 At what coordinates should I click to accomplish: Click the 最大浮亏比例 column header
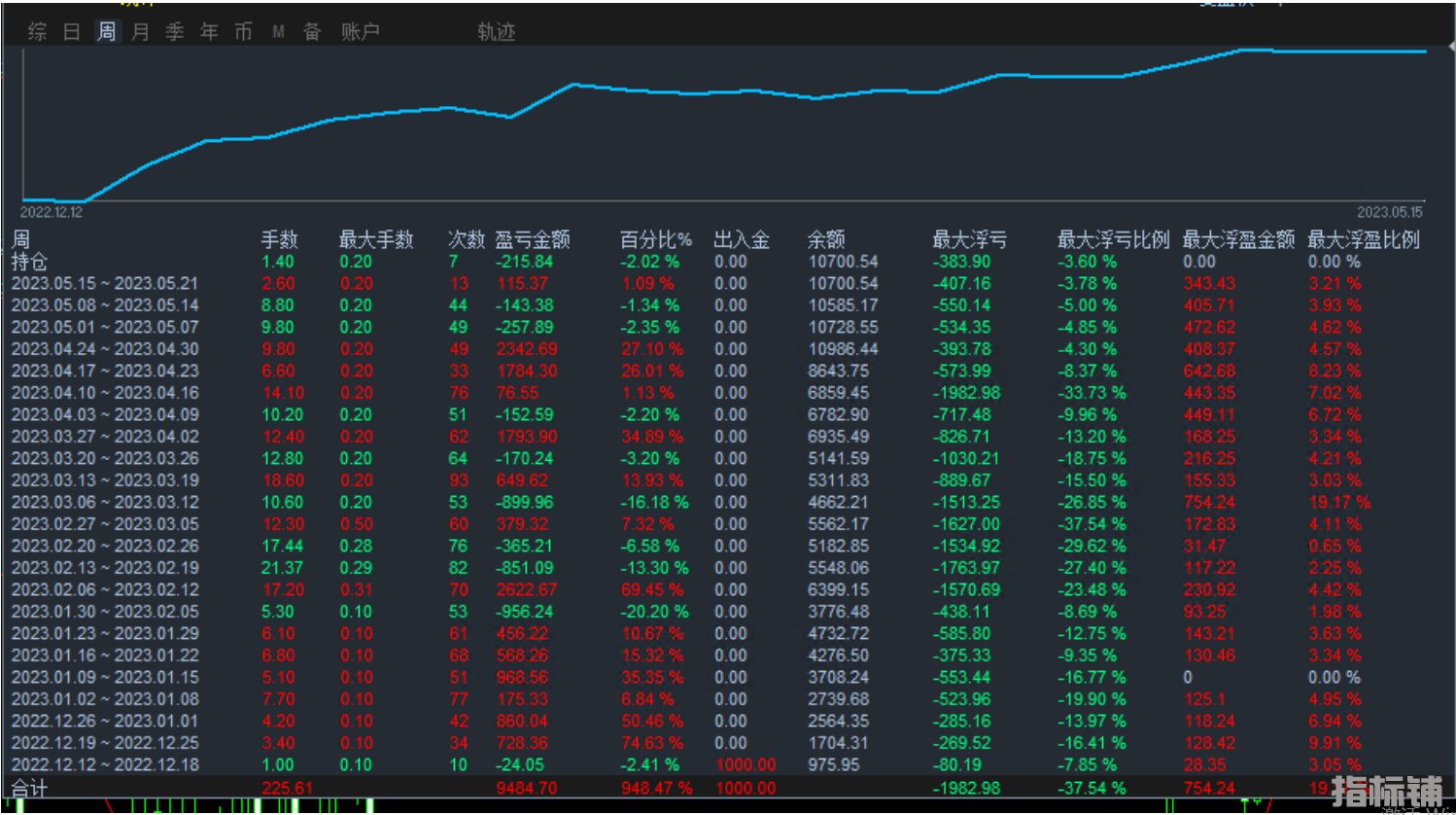coord(1113,239)
